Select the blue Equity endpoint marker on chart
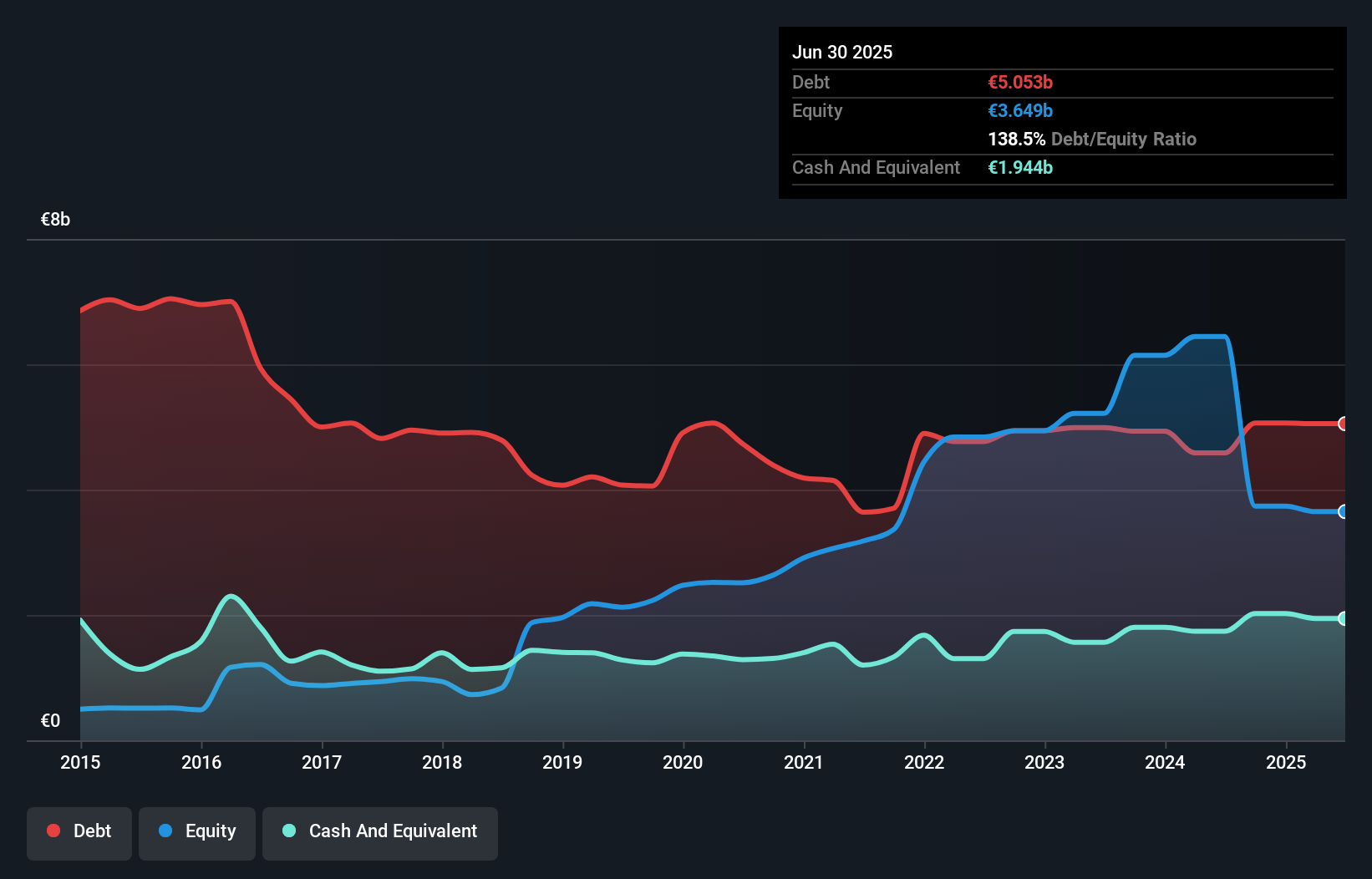Image resolution: width=1372 pixels, height=879 pixels. coord(1343,511)
